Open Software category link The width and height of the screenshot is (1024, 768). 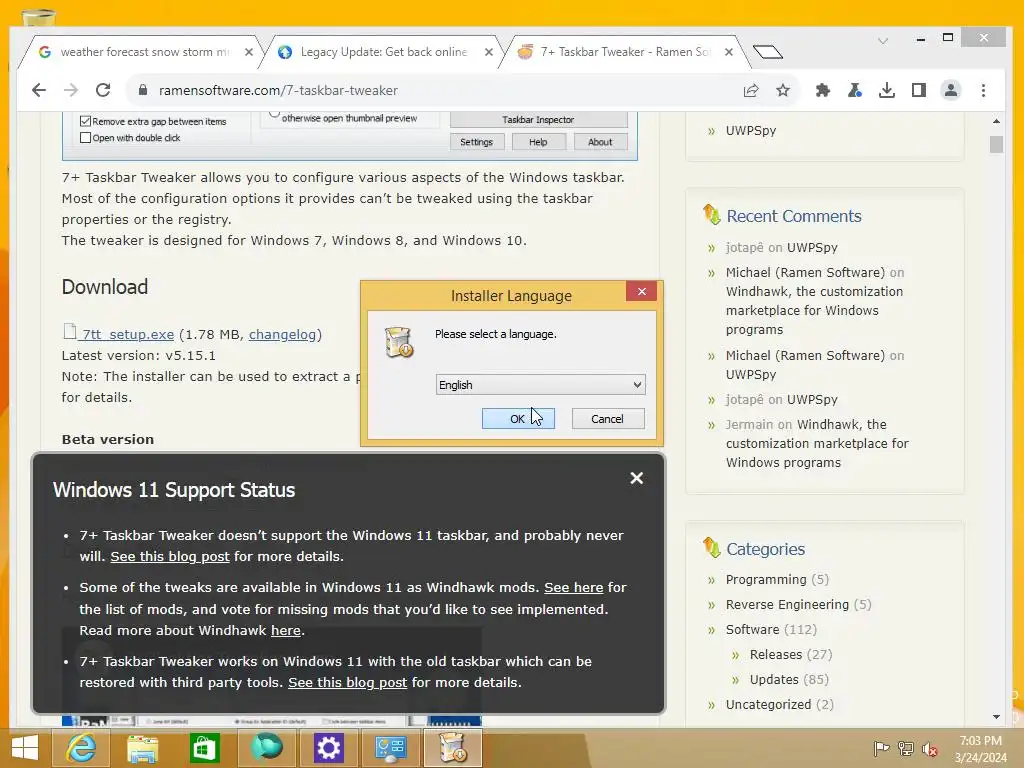click(x=752, y=630)
